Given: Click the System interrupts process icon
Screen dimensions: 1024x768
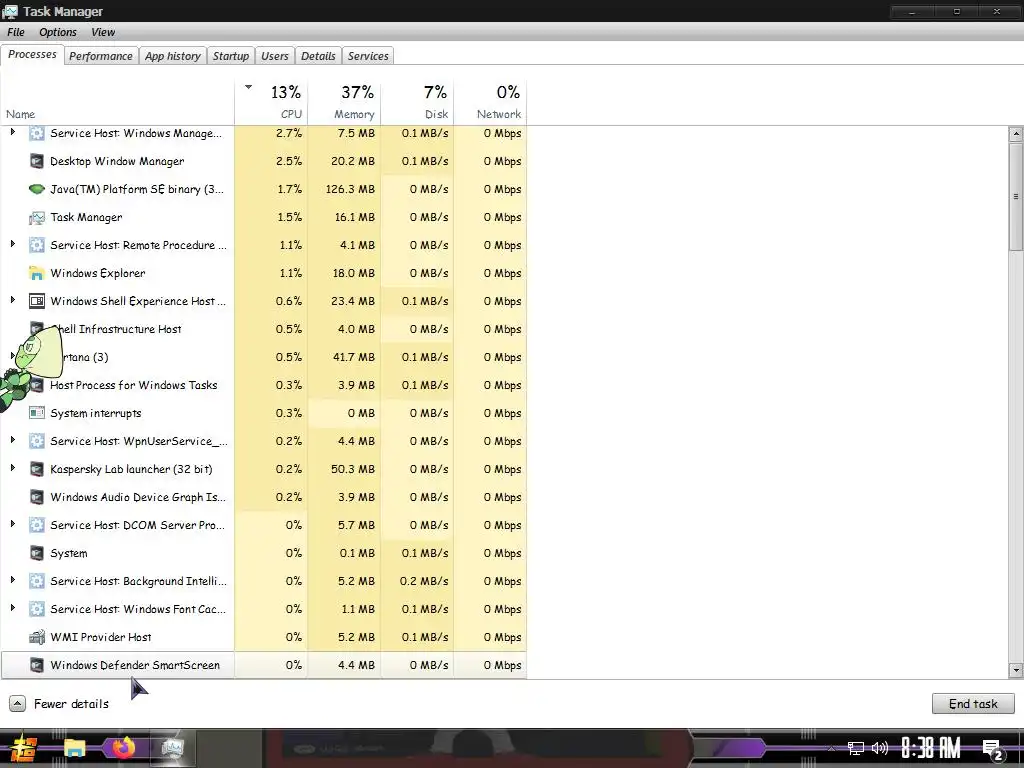Looking at the screenshot, I should [x=37, y=413].
